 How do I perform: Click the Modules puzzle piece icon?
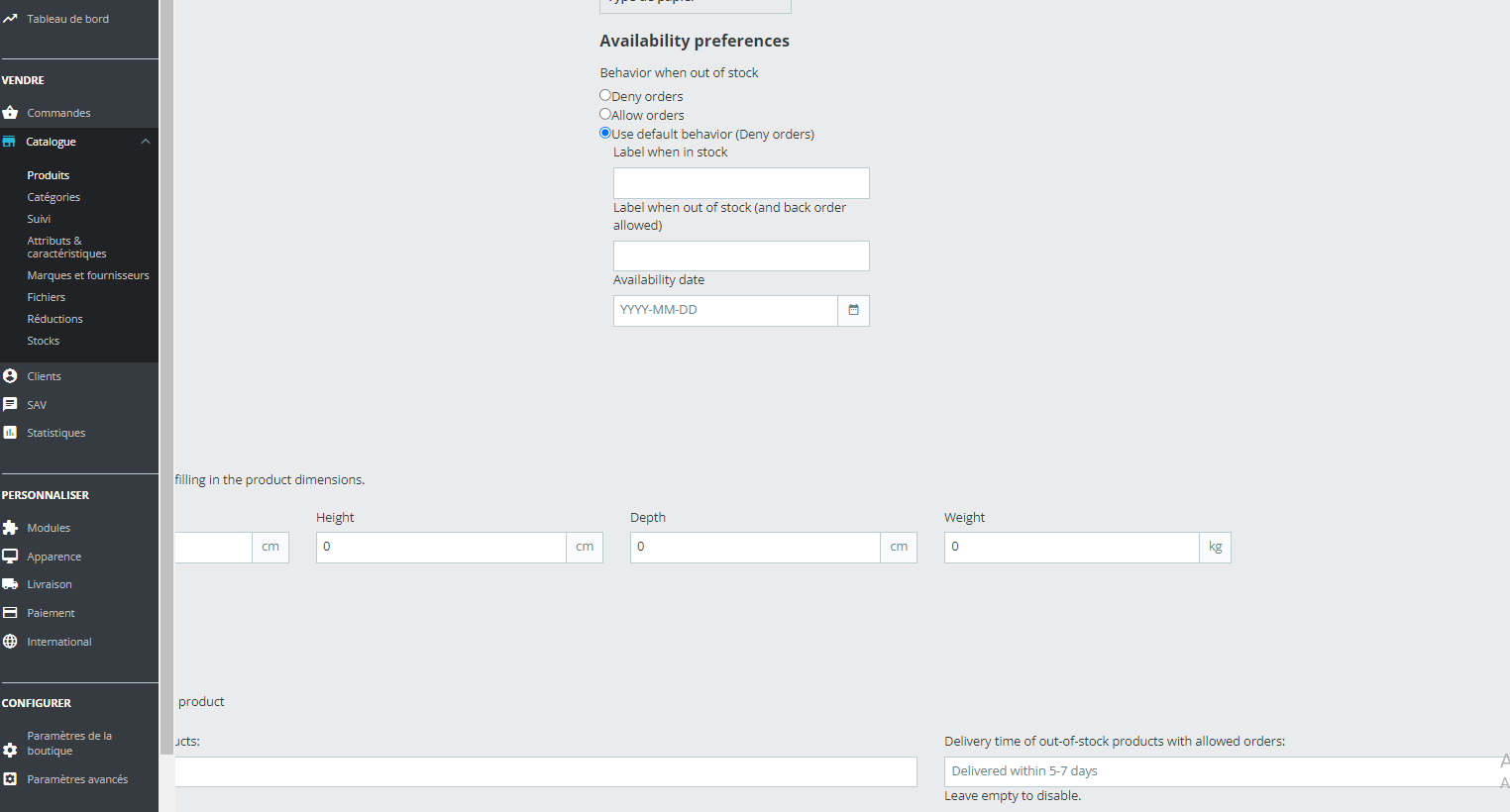[x=10, y=528]
